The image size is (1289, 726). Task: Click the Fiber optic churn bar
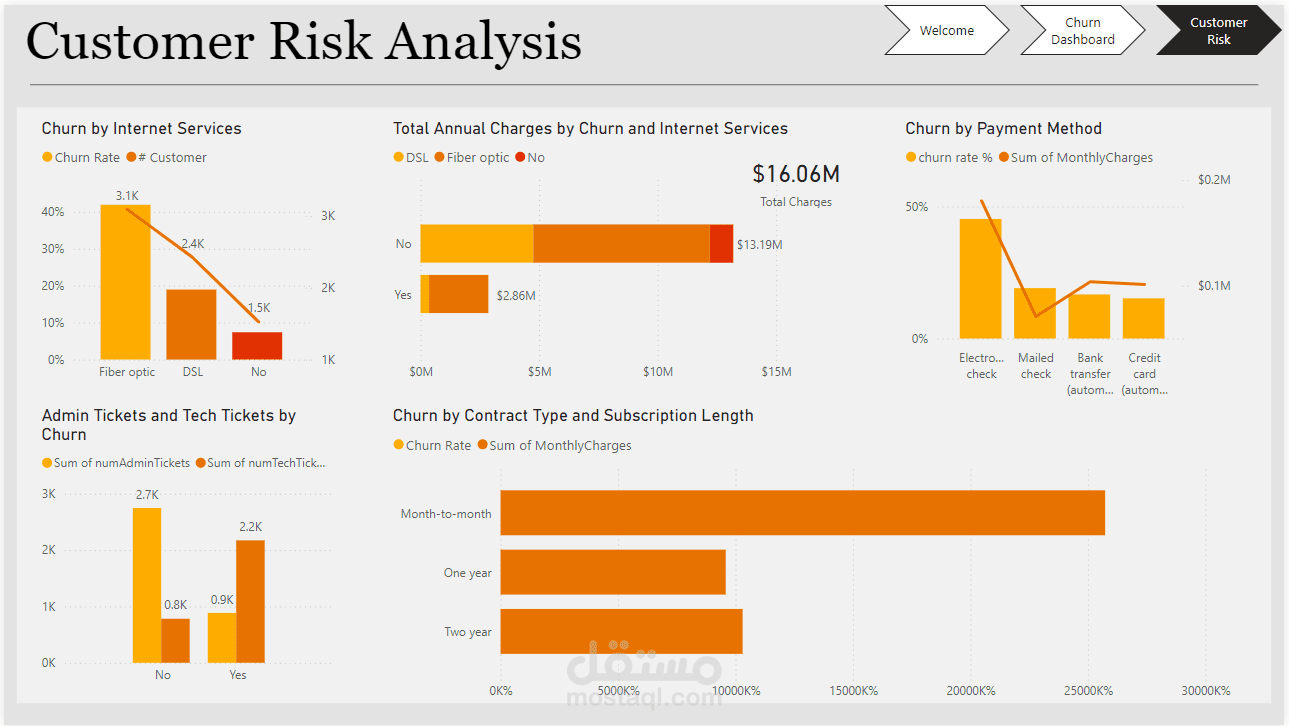(125, 283)
